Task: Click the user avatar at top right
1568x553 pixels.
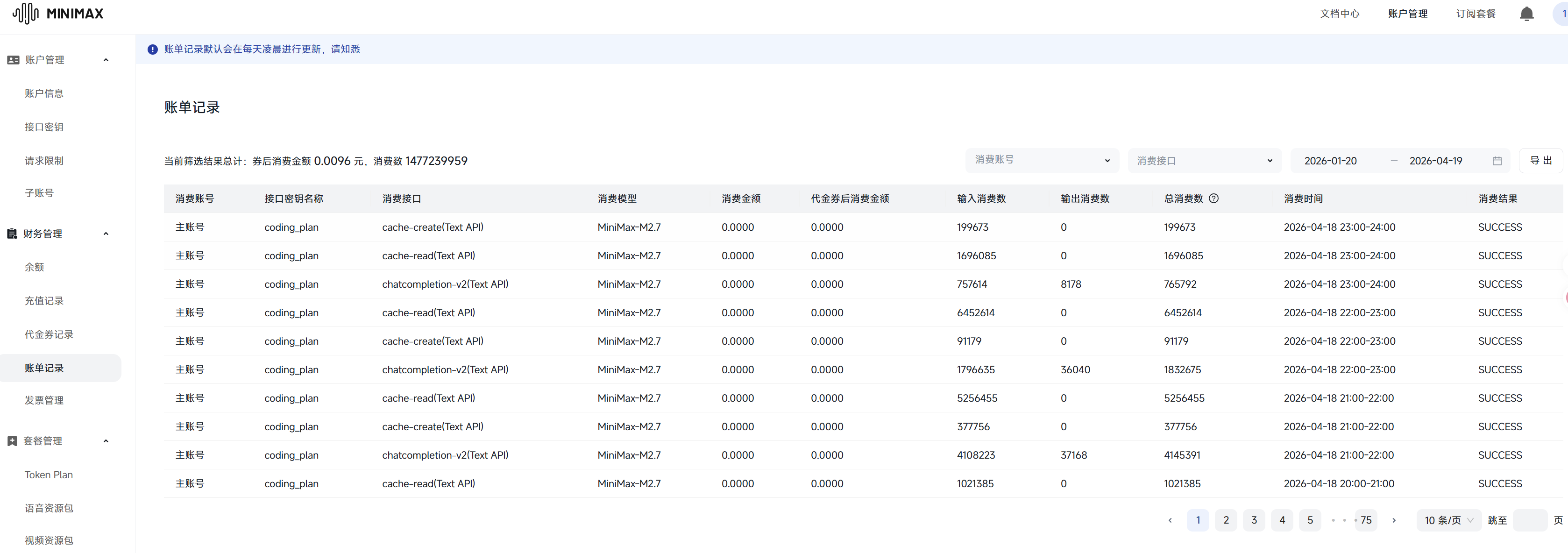Action: tap(1561, 14)
